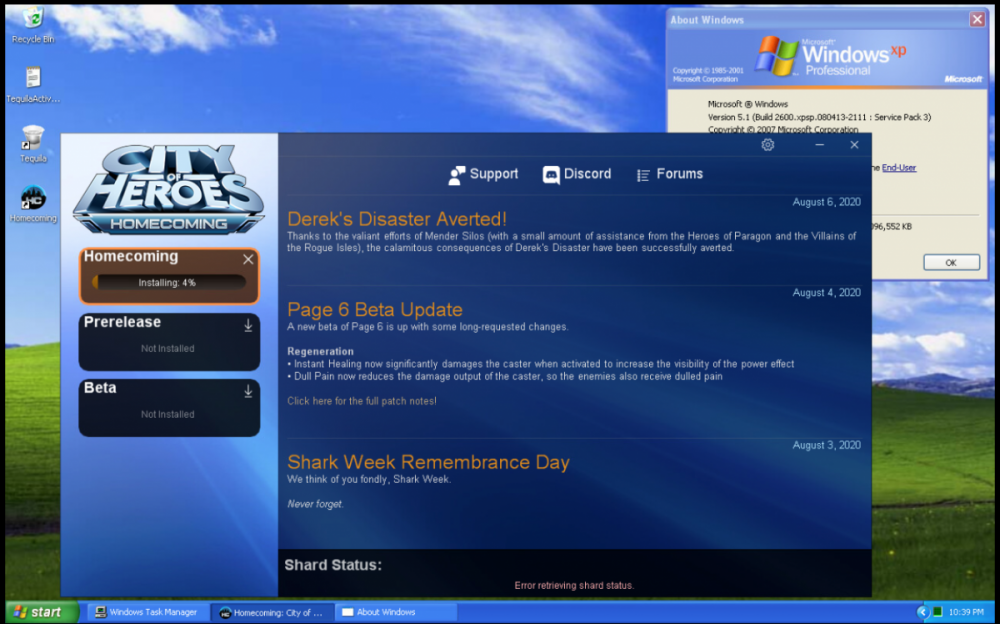Select the Prerelease profile panel
1000x624 pixels.
[168, 342]
